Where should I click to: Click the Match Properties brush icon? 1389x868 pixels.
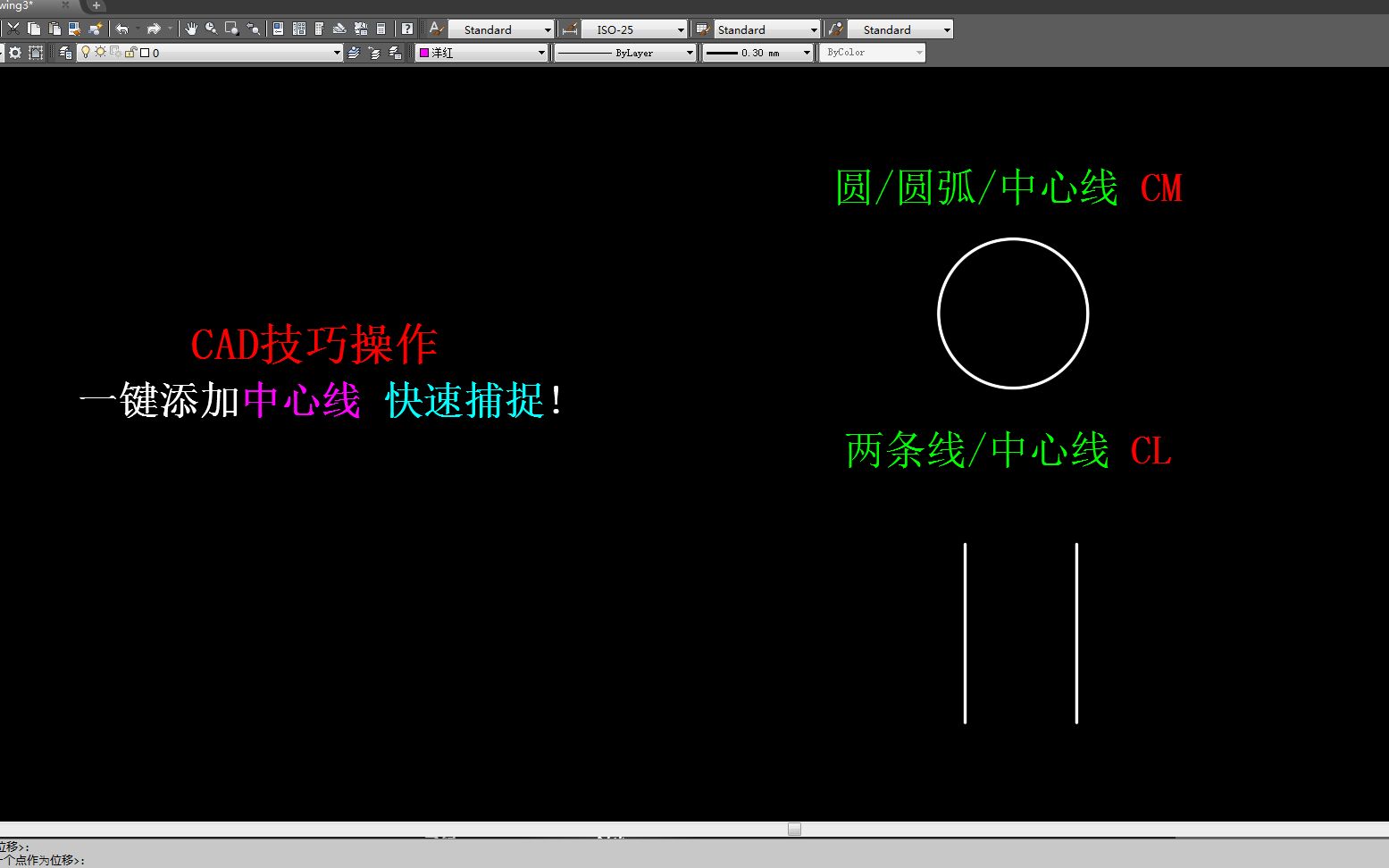tap(75, 29)
